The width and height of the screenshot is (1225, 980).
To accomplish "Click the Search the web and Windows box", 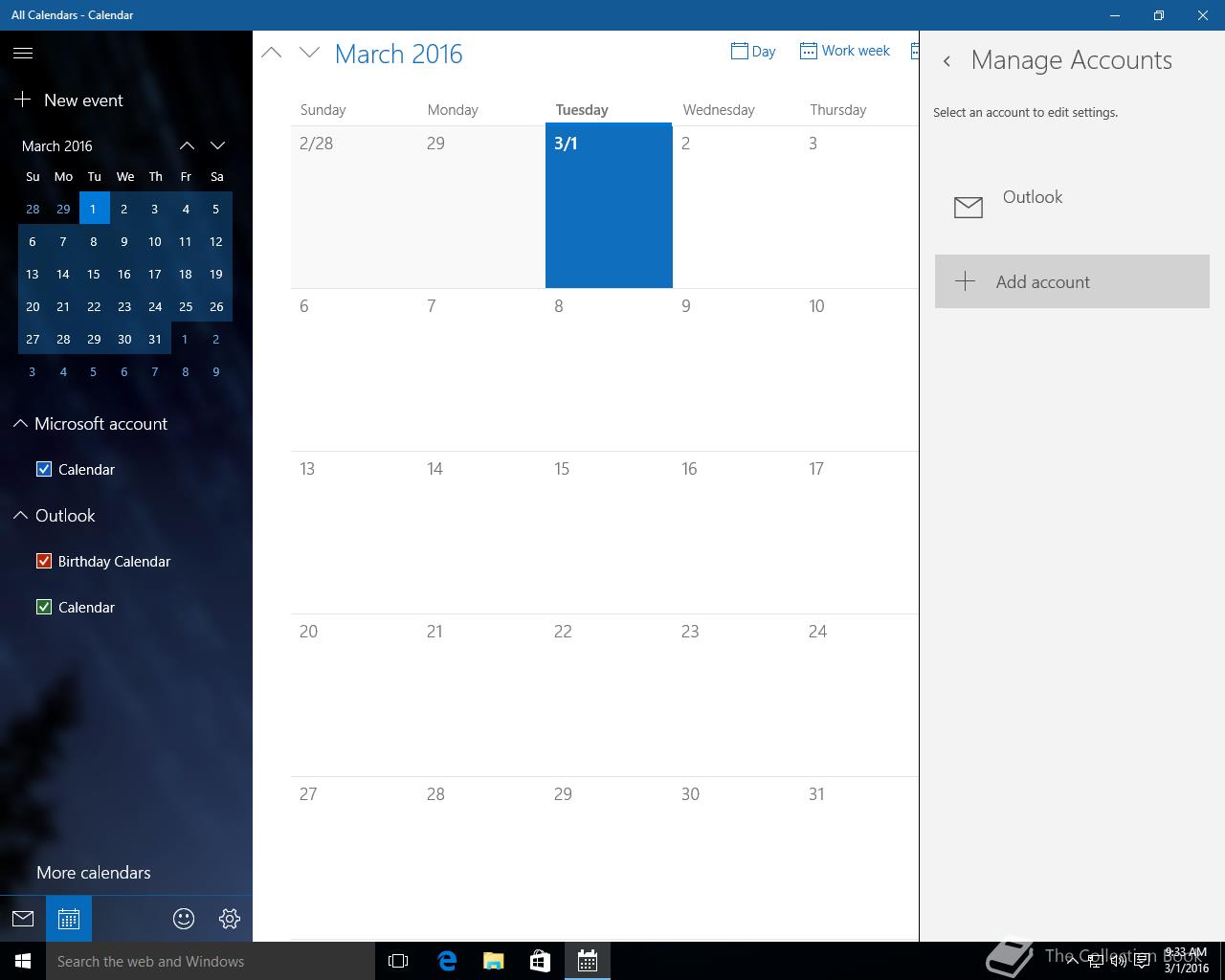I will (x=211, y=961).
